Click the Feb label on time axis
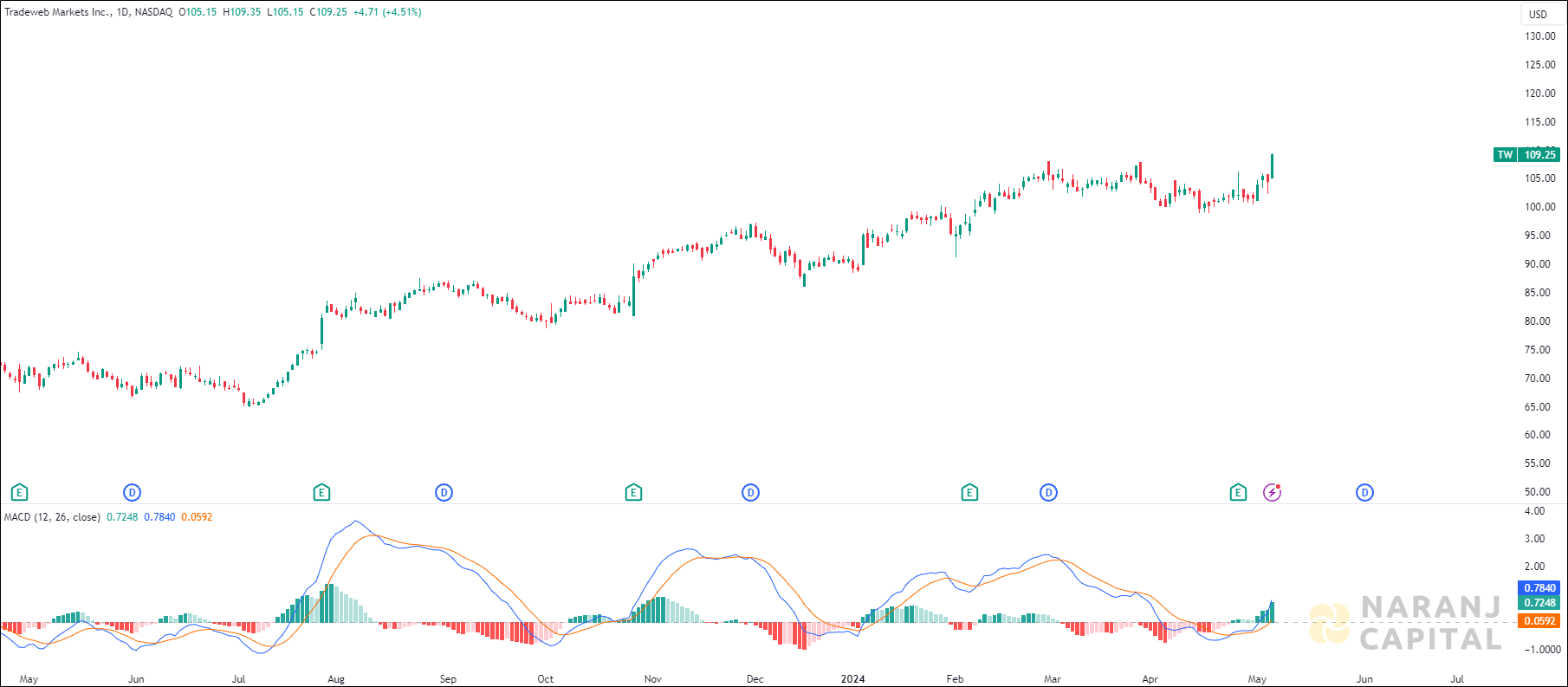1568x687 pixels. pyautogui.click(x=955, y=679)
